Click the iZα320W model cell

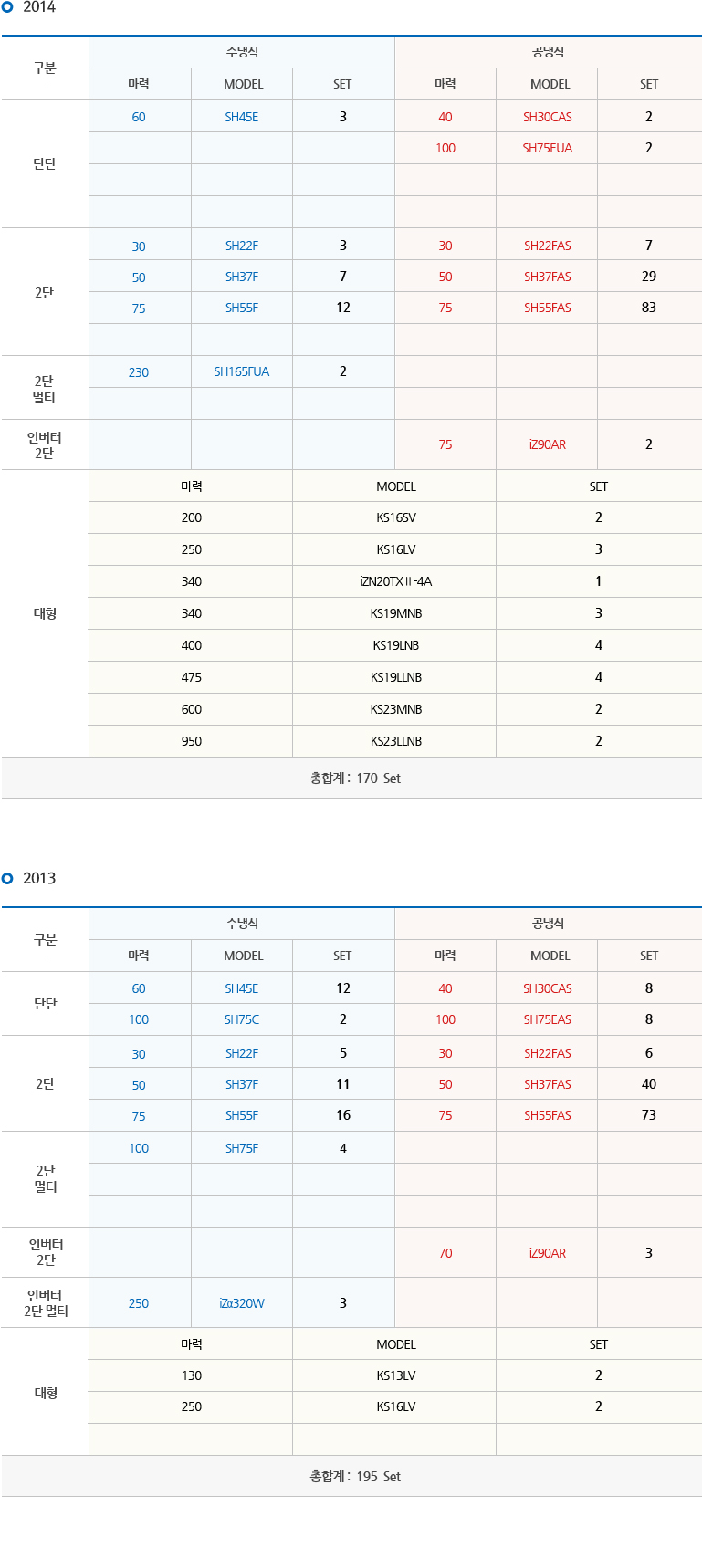coord(242,1303)
